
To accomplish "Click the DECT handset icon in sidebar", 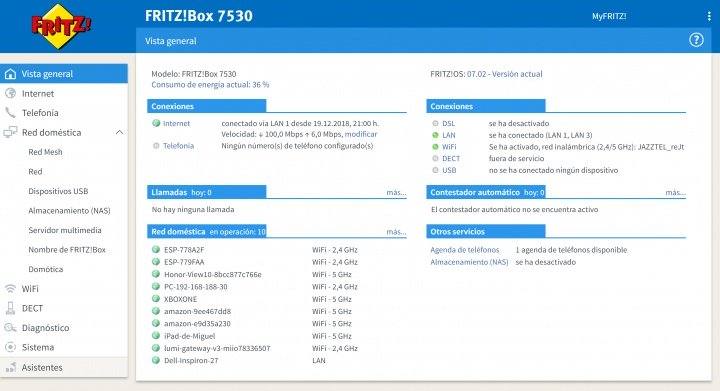I will pyautogui.click(x=10, y=308).
